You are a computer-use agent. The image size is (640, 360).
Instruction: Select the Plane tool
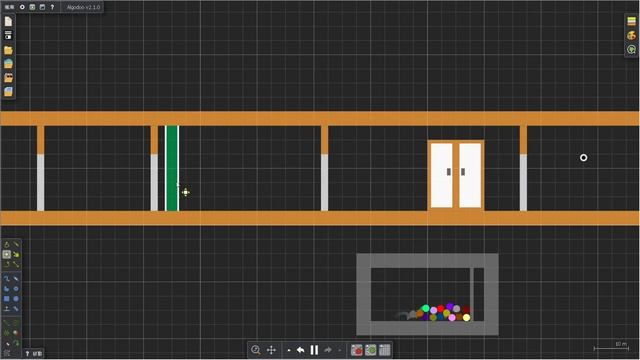coord(7,309)
